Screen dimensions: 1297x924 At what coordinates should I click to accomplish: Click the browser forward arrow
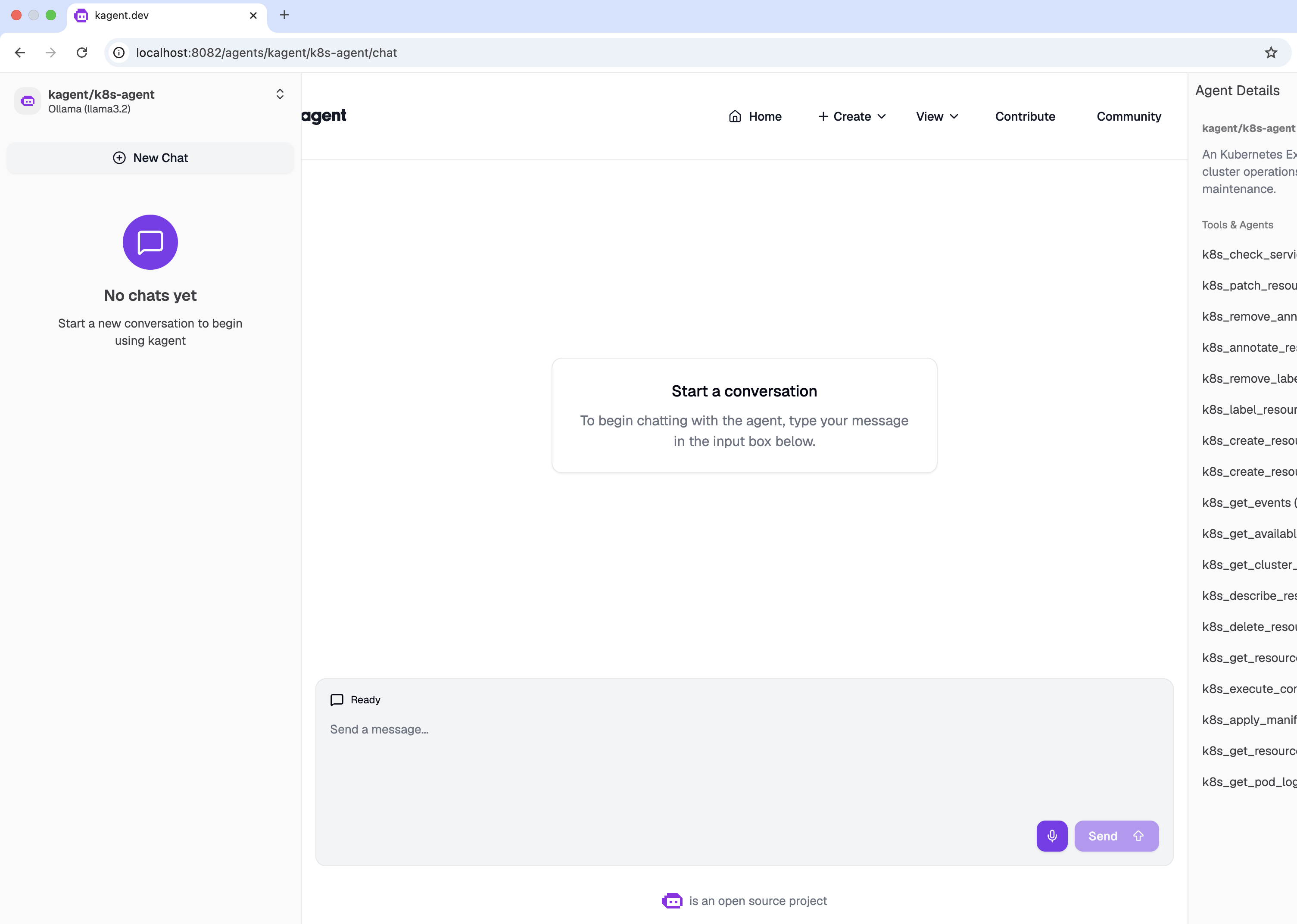click(50, 52)
